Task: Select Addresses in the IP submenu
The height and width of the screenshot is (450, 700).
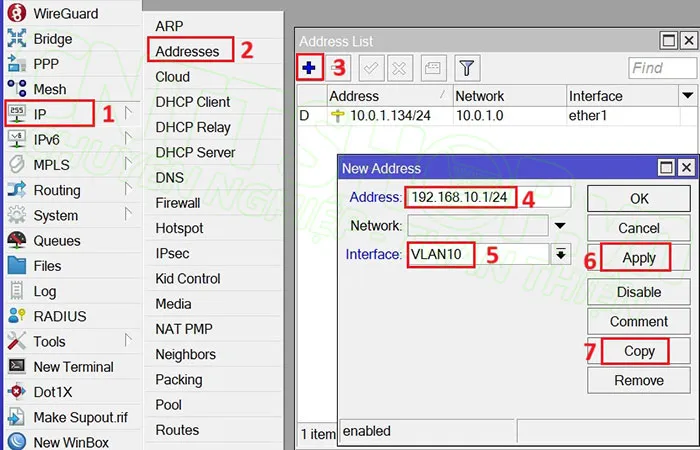Action: [x=188, y=51]
